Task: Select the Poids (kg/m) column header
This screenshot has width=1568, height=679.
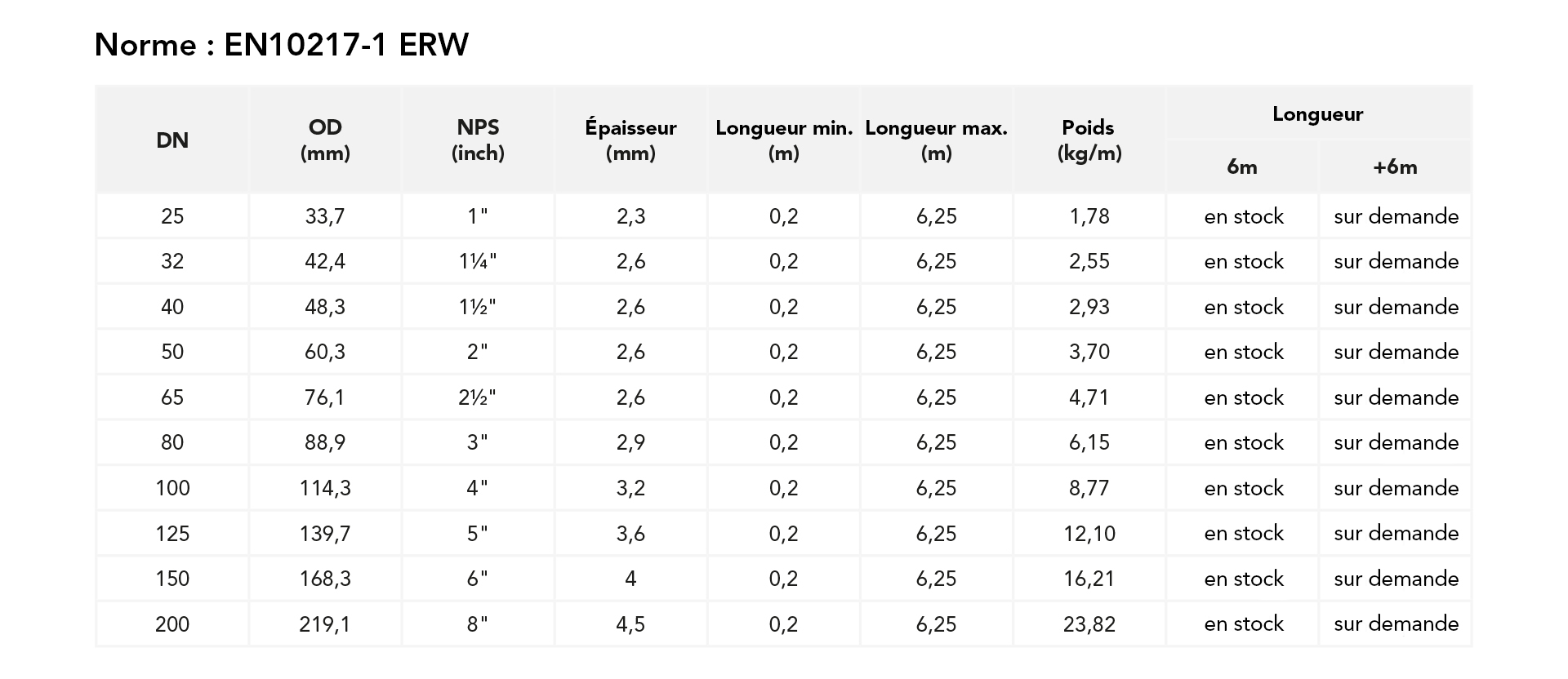Action: click(x=1089, y=140)
